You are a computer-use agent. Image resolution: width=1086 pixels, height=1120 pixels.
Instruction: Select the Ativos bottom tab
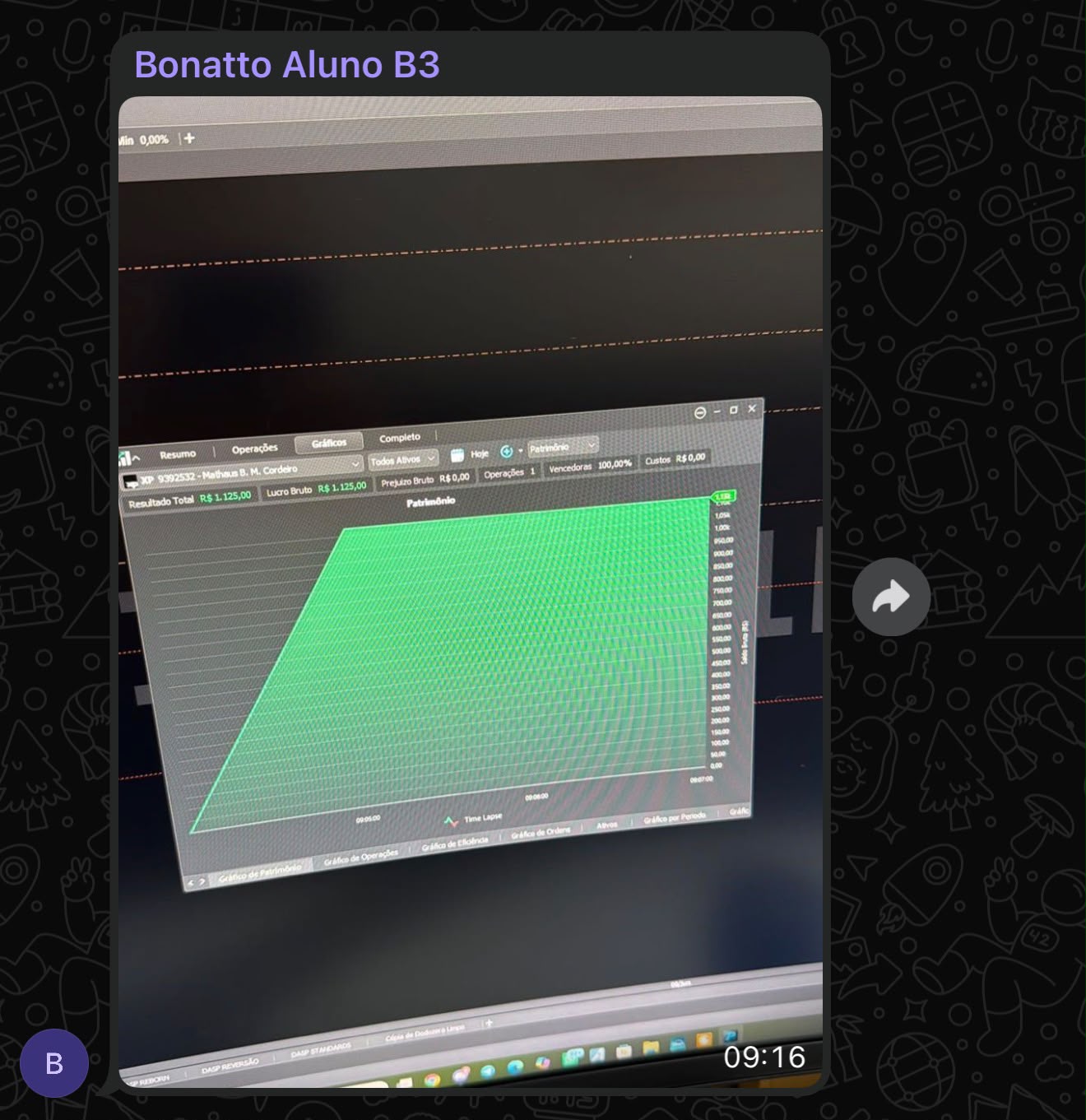pyautogui.click(x=606, y=825)
